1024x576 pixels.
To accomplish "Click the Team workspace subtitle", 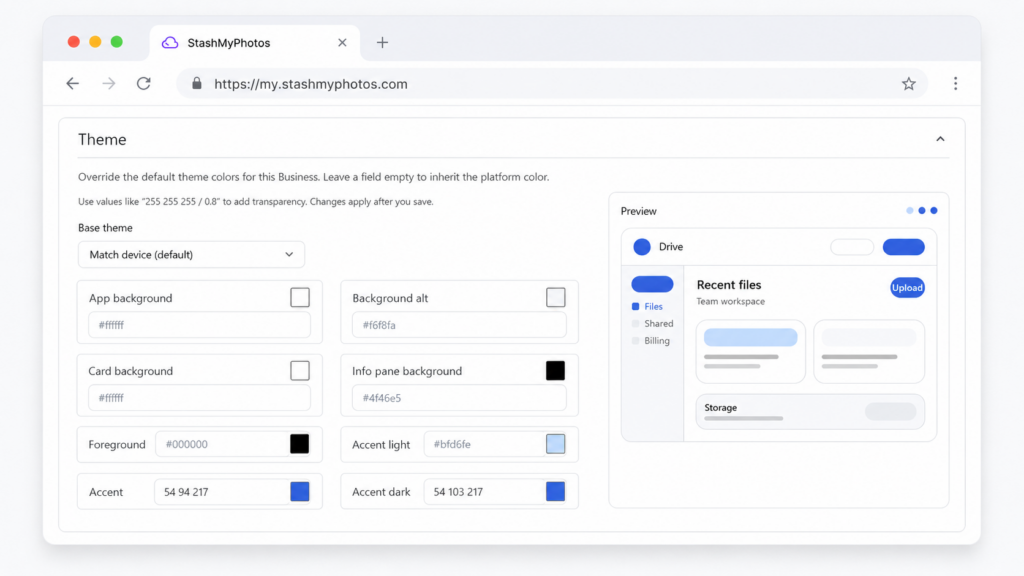I will pos(730,302).
